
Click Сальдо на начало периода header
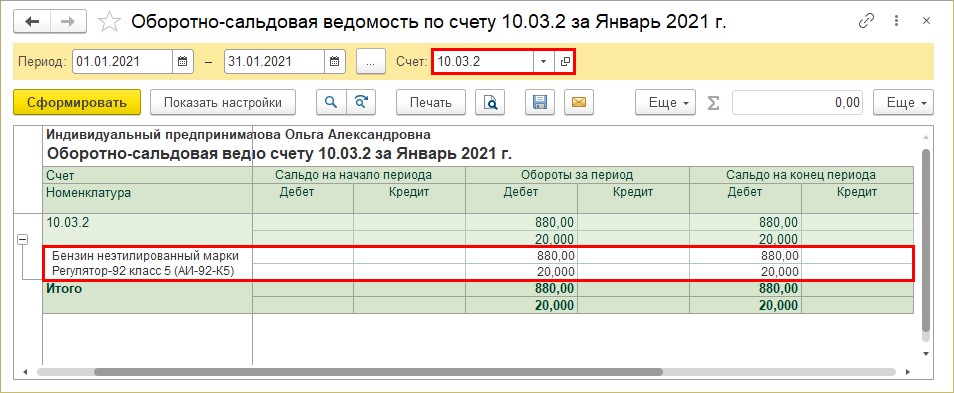click(x=359, y=175)
